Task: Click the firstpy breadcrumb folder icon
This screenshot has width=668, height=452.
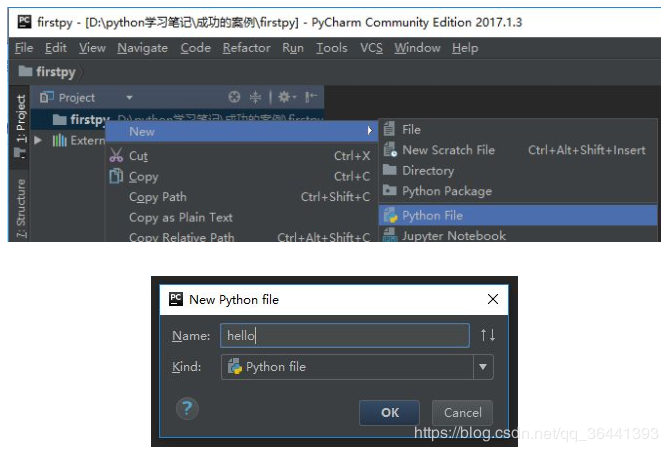Action: [26, 71]
